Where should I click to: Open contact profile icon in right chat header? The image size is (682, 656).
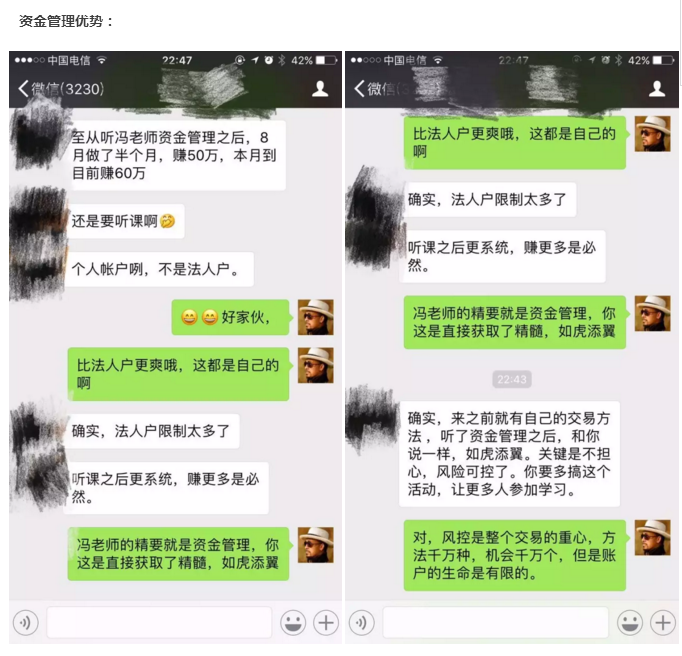(657, 89)
